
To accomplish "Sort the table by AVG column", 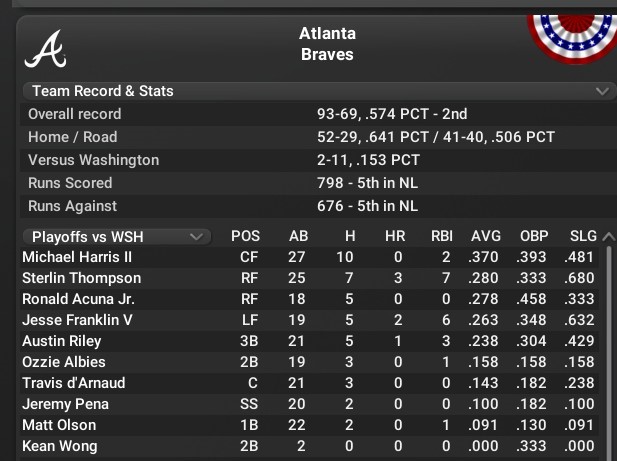I will tap(485, 237).
